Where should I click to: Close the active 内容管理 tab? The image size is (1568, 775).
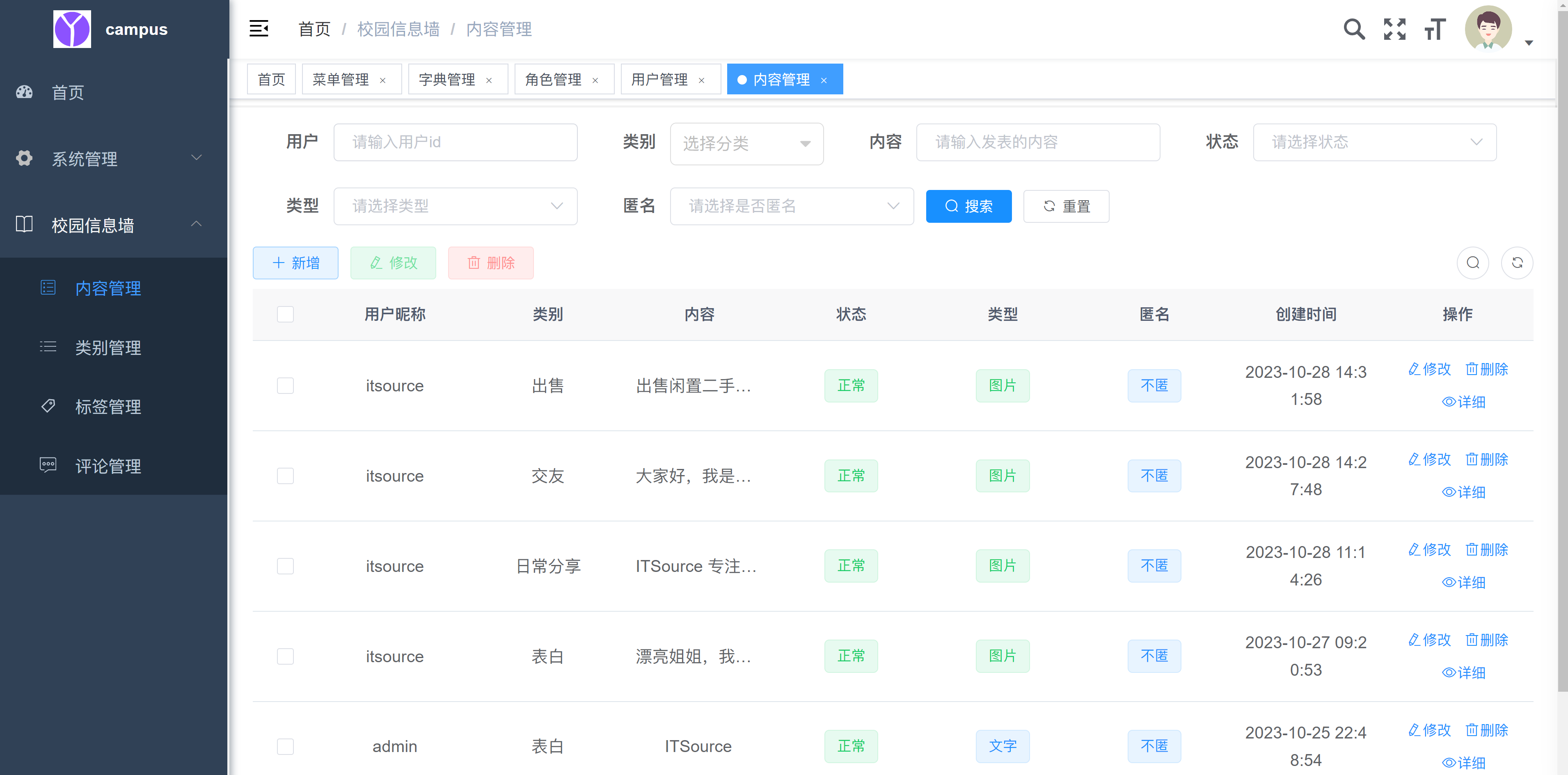[x=824, y=80]
